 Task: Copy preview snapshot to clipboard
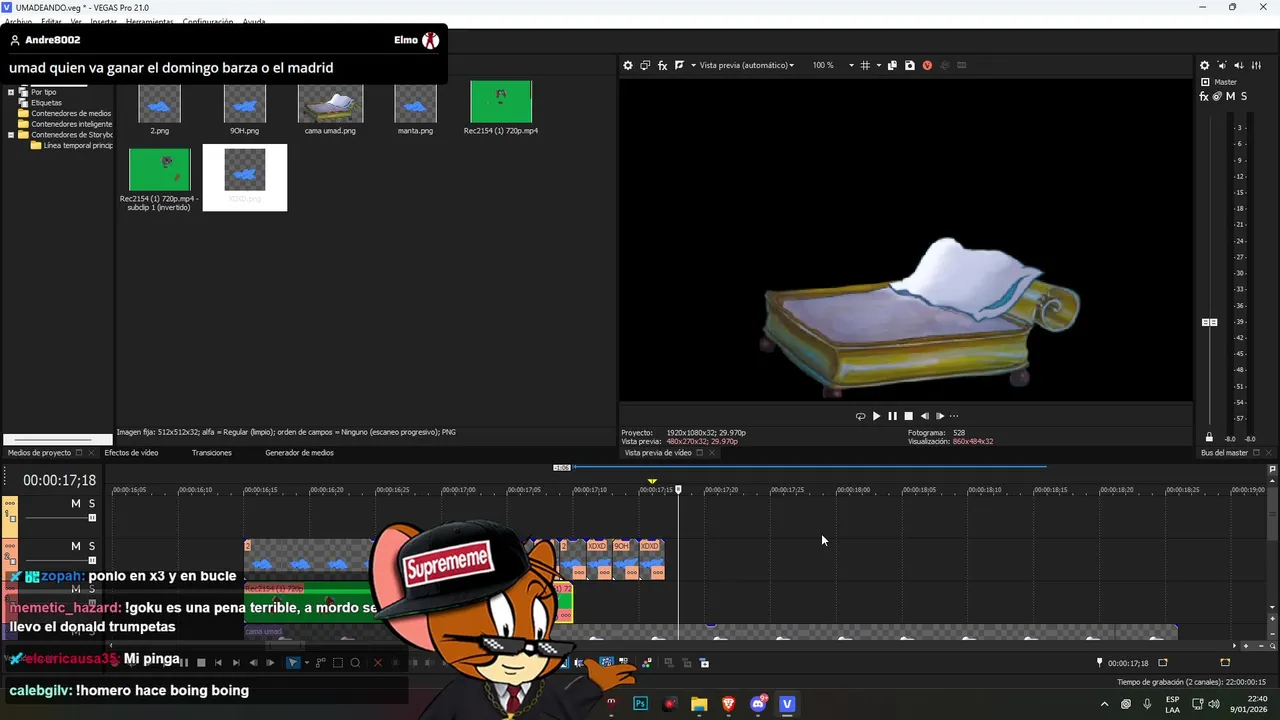(892, 65)
